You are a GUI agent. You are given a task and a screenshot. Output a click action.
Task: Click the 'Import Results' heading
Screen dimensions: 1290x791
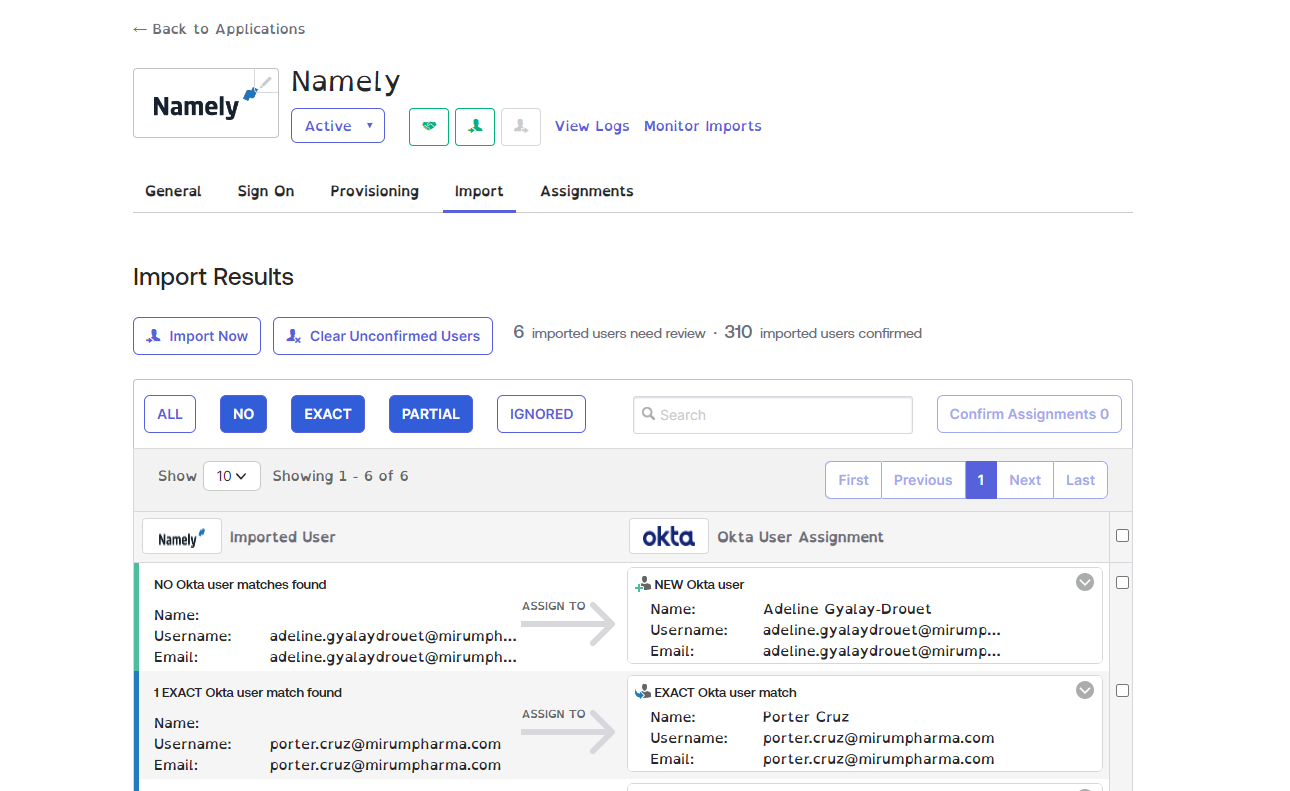(213, 277)
